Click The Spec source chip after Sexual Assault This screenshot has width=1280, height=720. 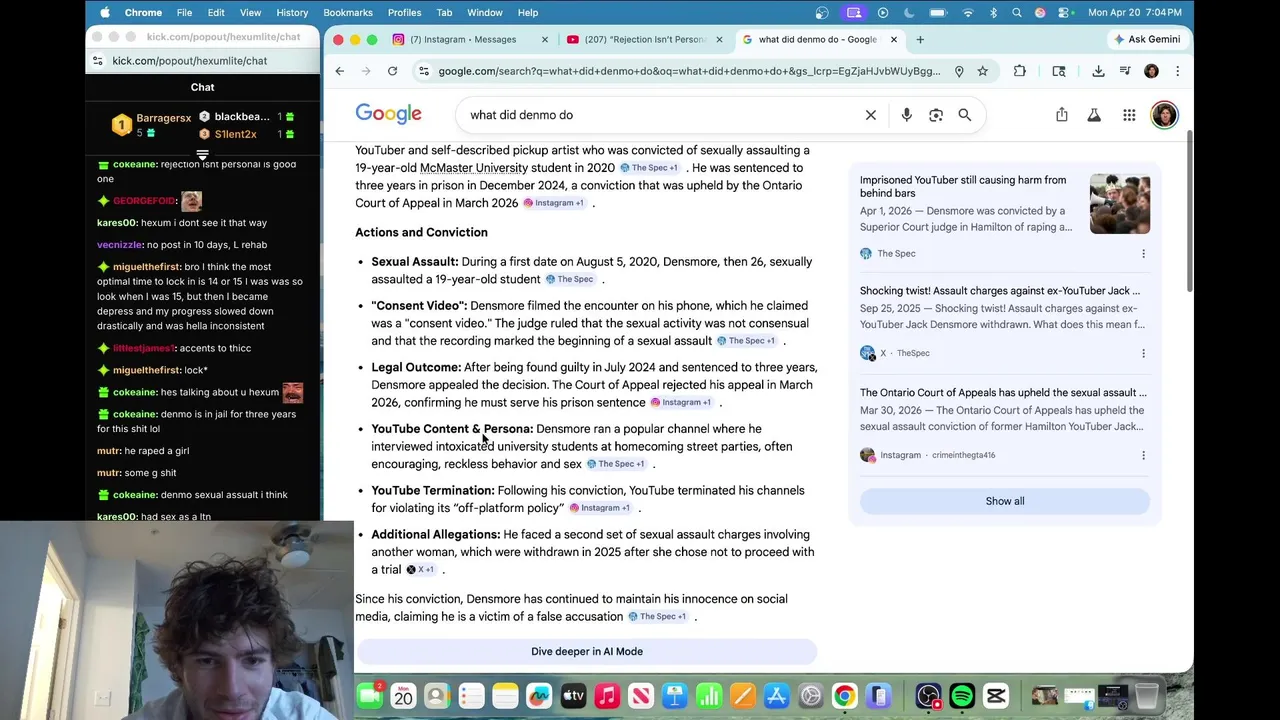pos(570,280)
